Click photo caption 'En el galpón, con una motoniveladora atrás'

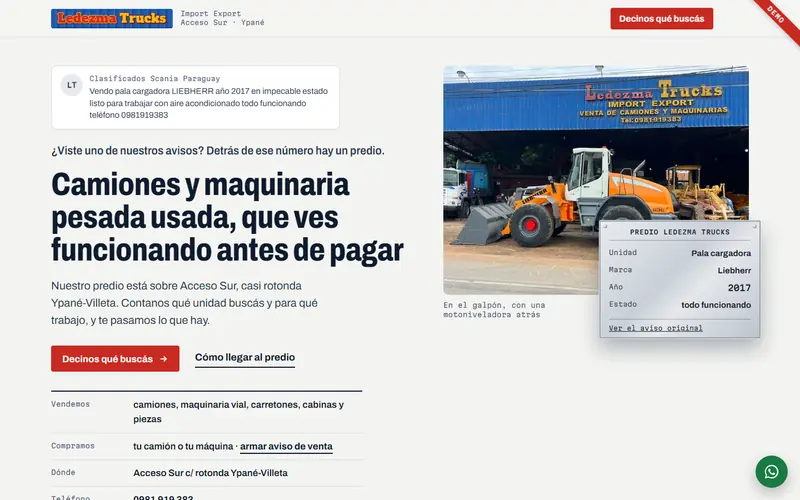(494, 310)
